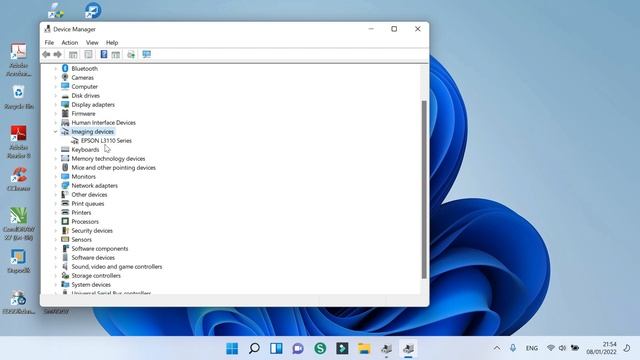Open the Widgets taskbar icon
Screen dimensions: 640x360
click(276, 348)
